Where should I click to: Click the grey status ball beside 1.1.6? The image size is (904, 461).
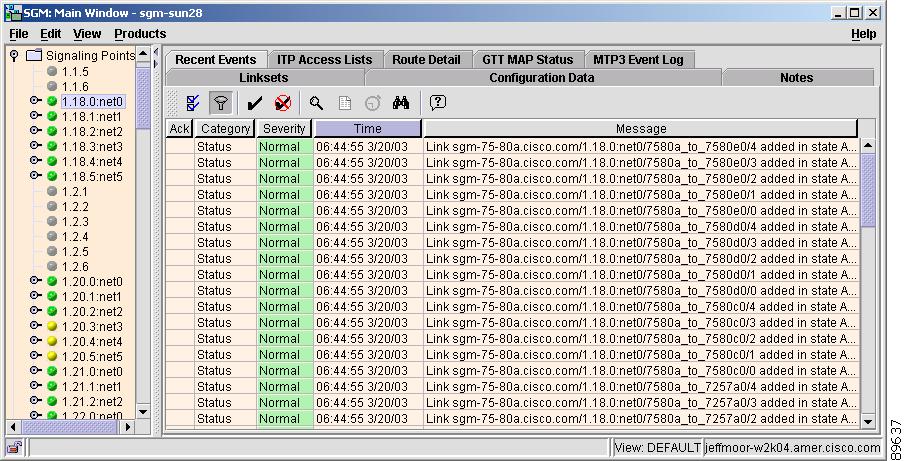[x=52, y=86]
